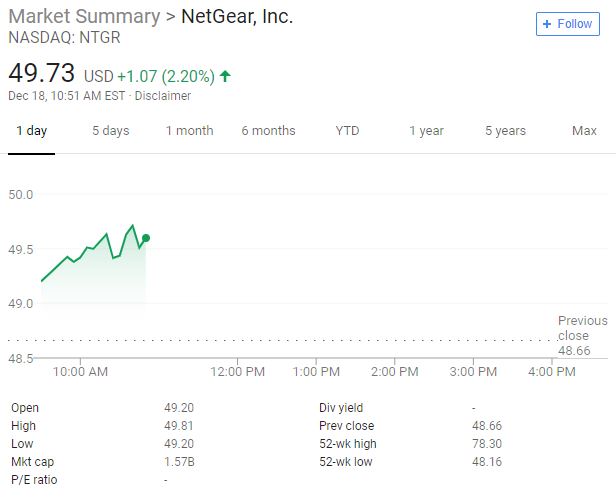Switch to the 5 days tab
This screenshot has width=616, height=503.
[x=111, y=130]
